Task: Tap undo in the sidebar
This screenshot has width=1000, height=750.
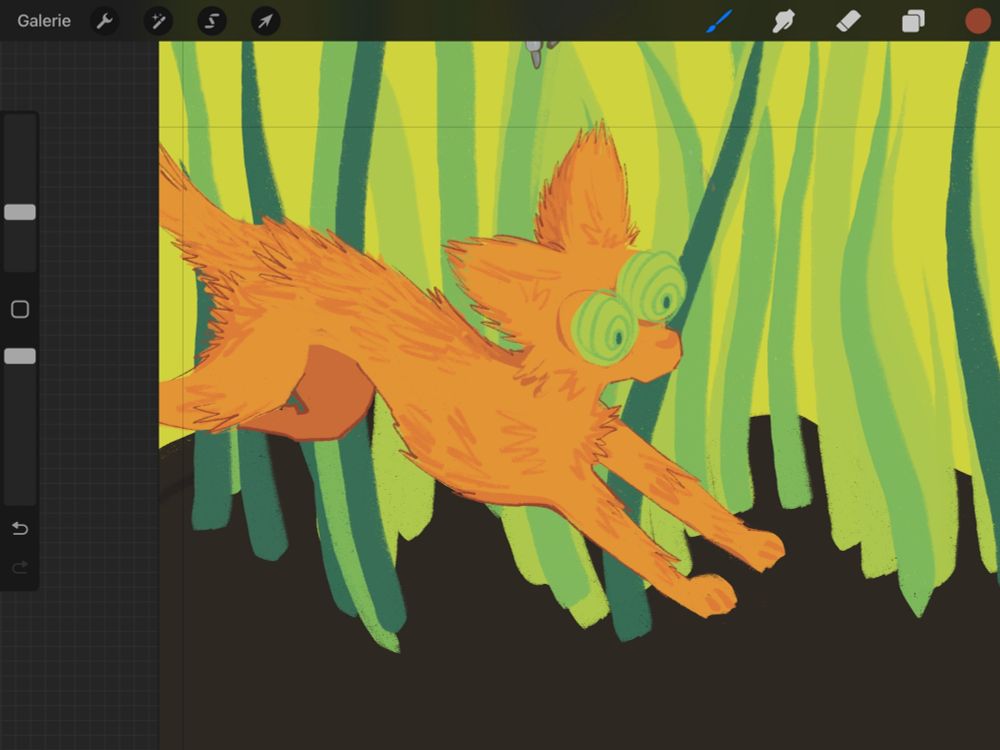Action: click(x=19, y=528)
